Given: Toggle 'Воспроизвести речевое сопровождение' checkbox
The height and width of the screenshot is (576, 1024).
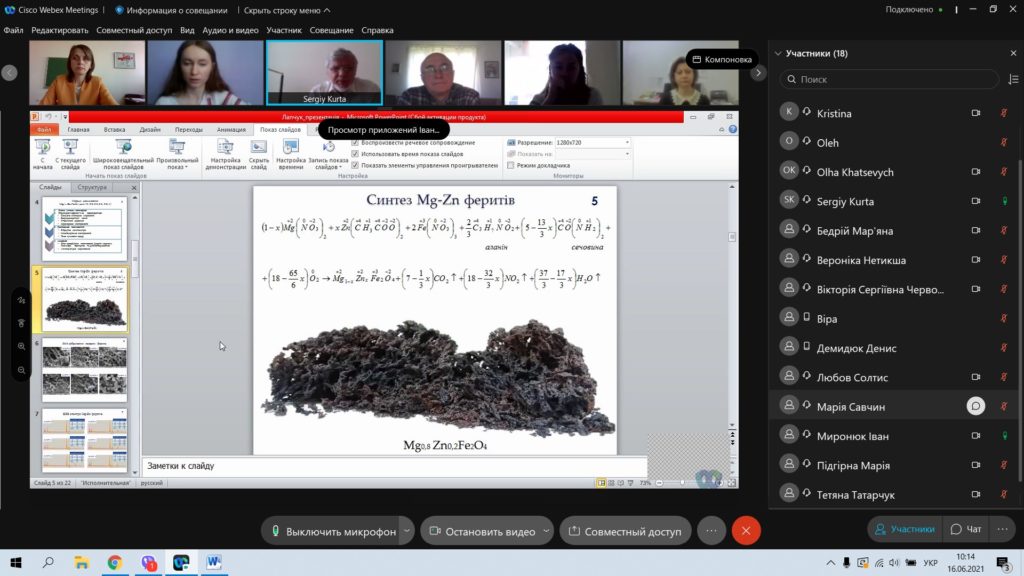Looking at the screenshot, I should 355,142.
